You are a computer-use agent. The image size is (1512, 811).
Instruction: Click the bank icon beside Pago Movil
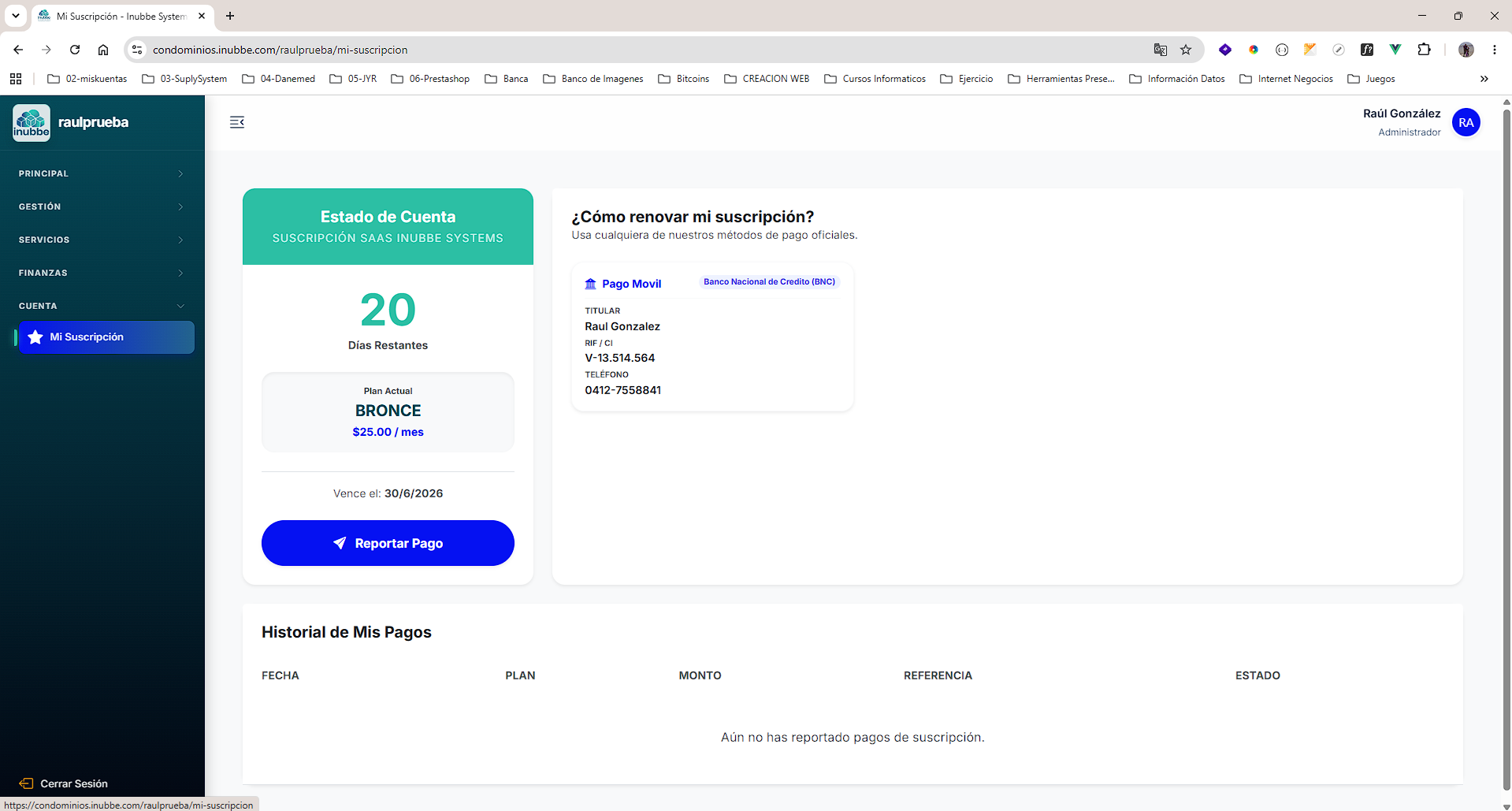[590, 284]
